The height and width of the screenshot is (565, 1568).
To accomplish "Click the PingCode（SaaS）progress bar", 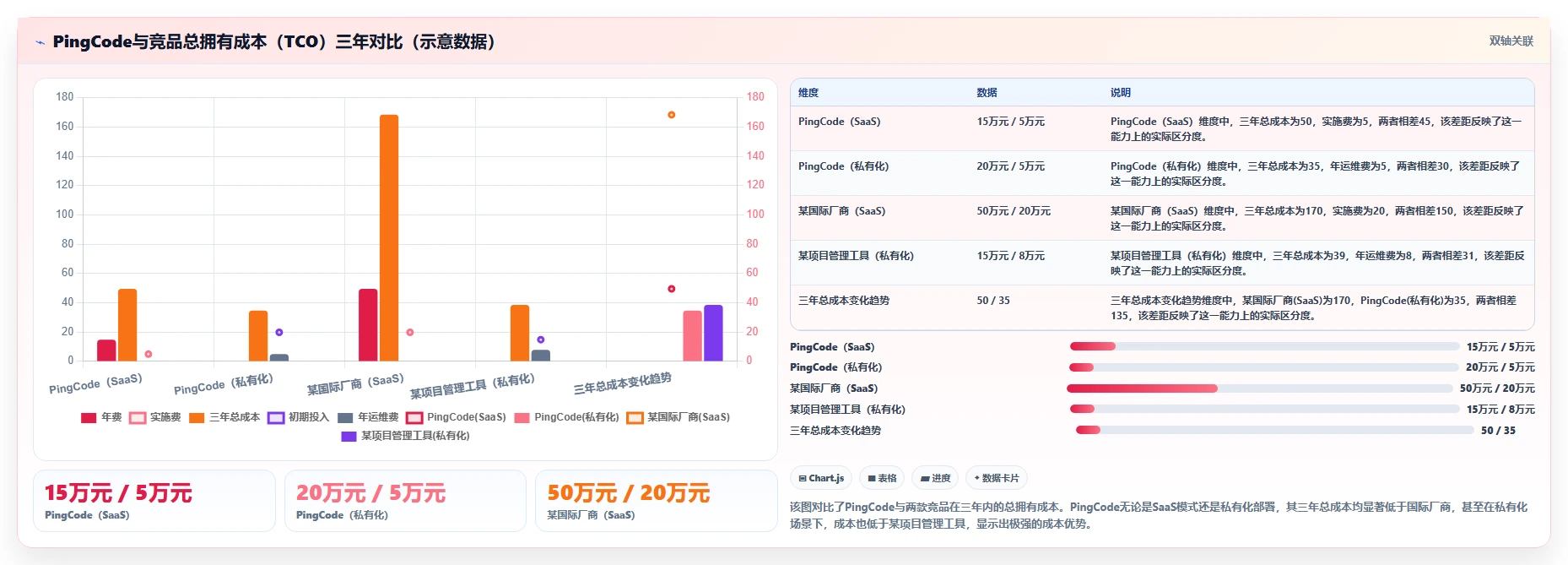I will click(x=1264, y=346).
